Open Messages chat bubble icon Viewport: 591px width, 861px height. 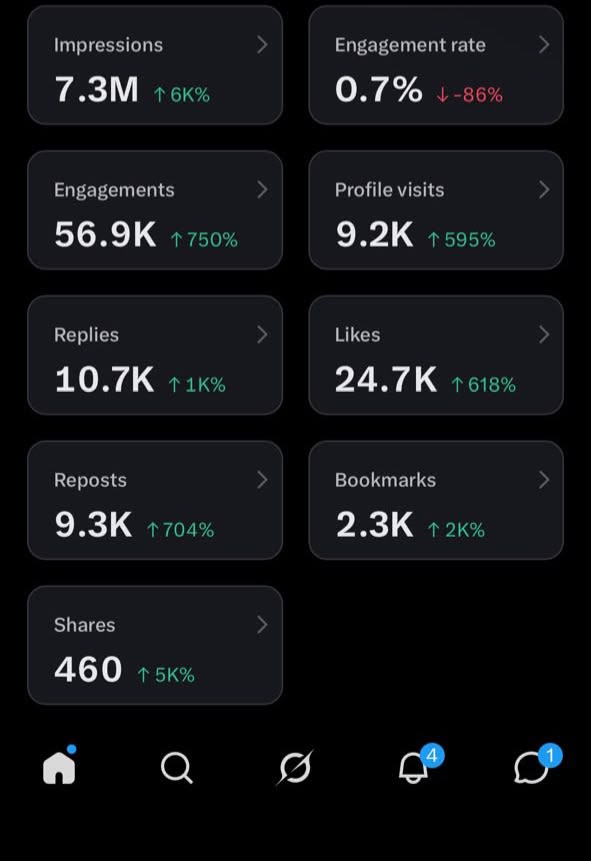coord(531,767)
